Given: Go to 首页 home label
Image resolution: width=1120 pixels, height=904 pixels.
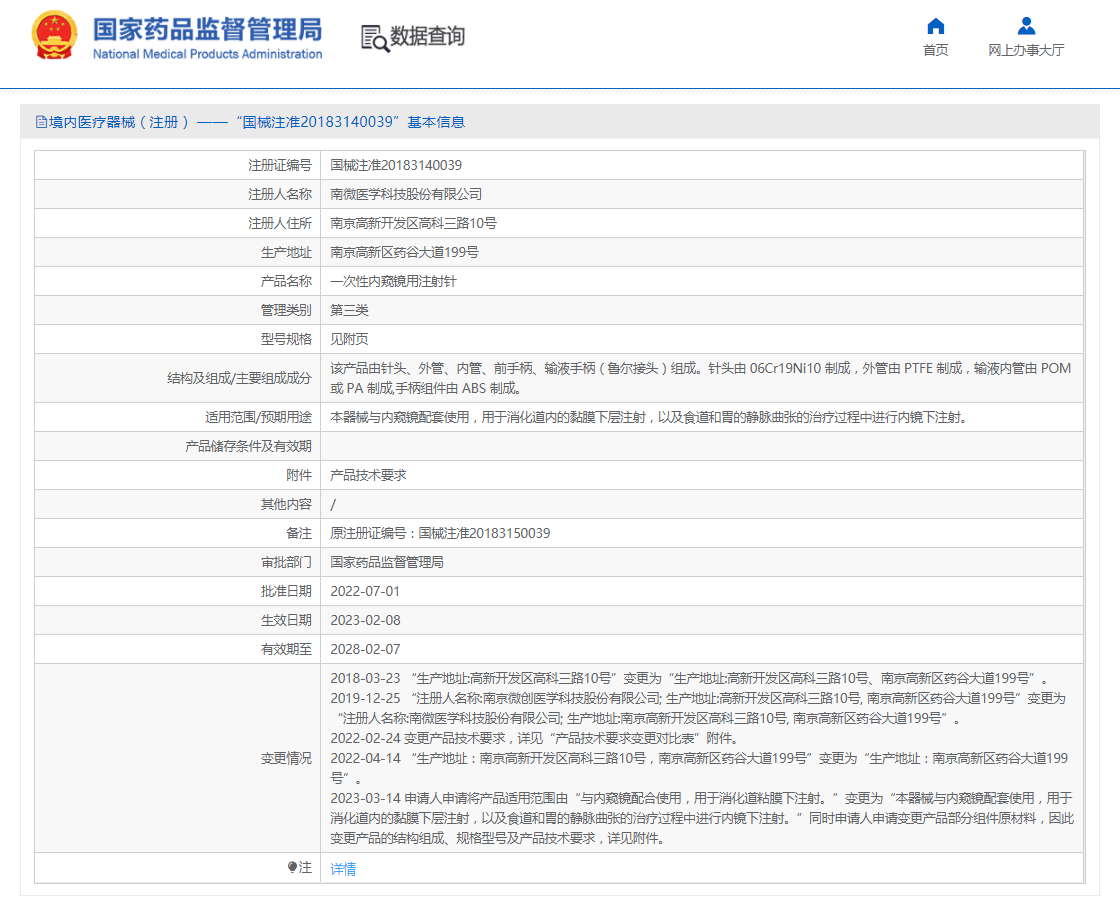Looking at the screenshot, I should click(935, 50).
